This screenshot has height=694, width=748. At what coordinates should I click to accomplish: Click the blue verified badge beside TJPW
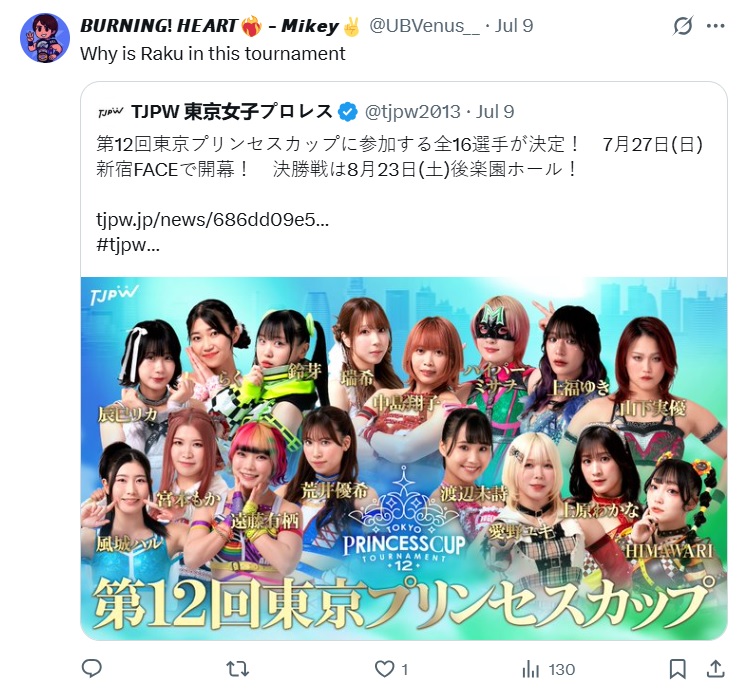(348, 112)
